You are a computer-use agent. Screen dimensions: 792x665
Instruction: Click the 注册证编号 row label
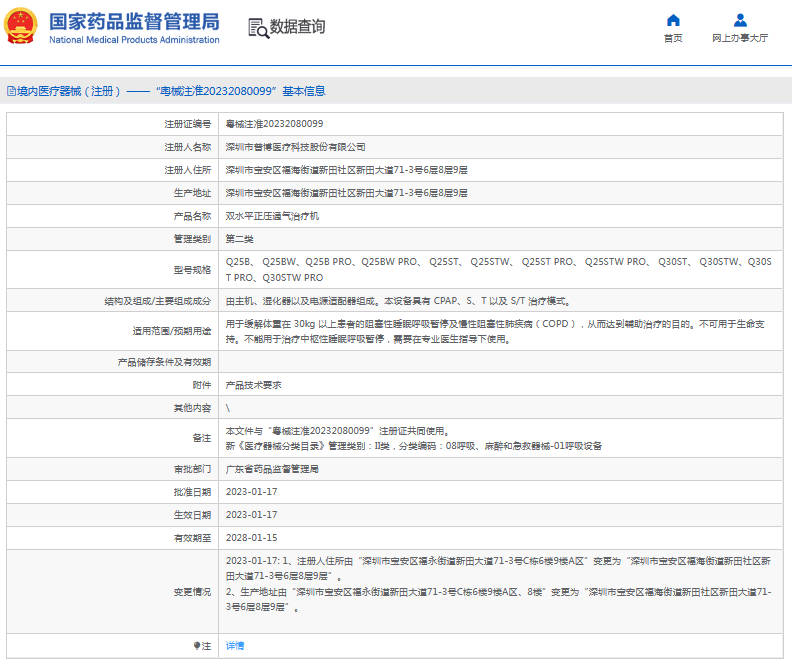point(187,124)
